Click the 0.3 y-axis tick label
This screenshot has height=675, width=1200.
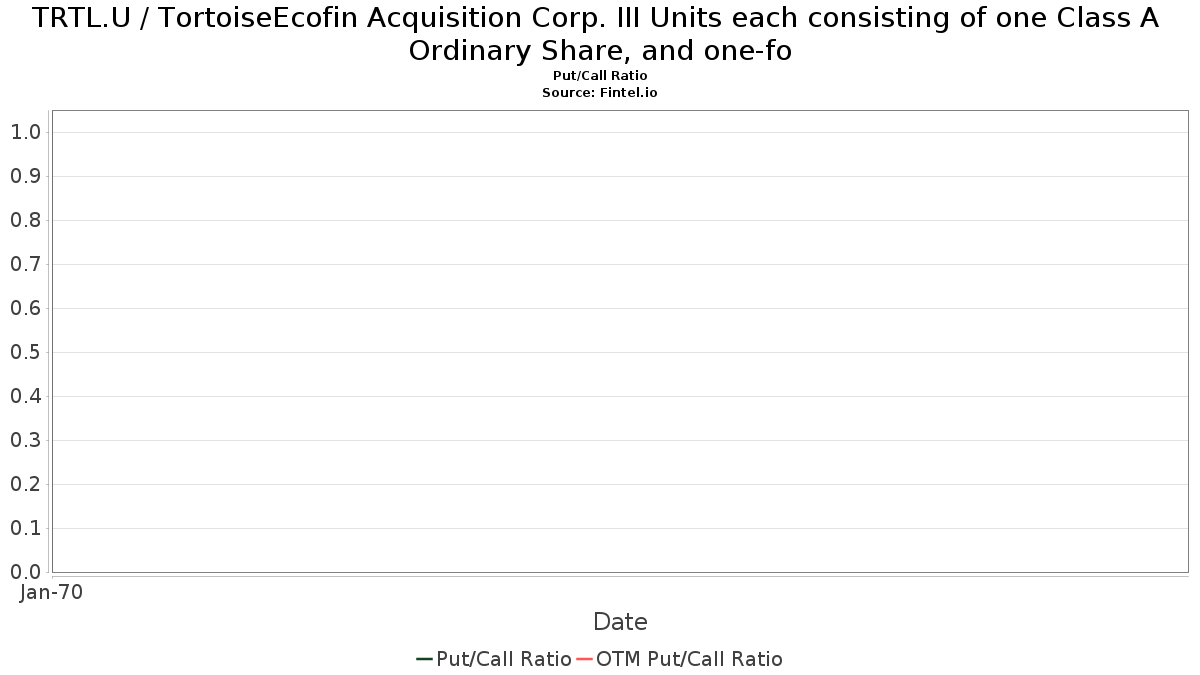[x=25, y=440]
